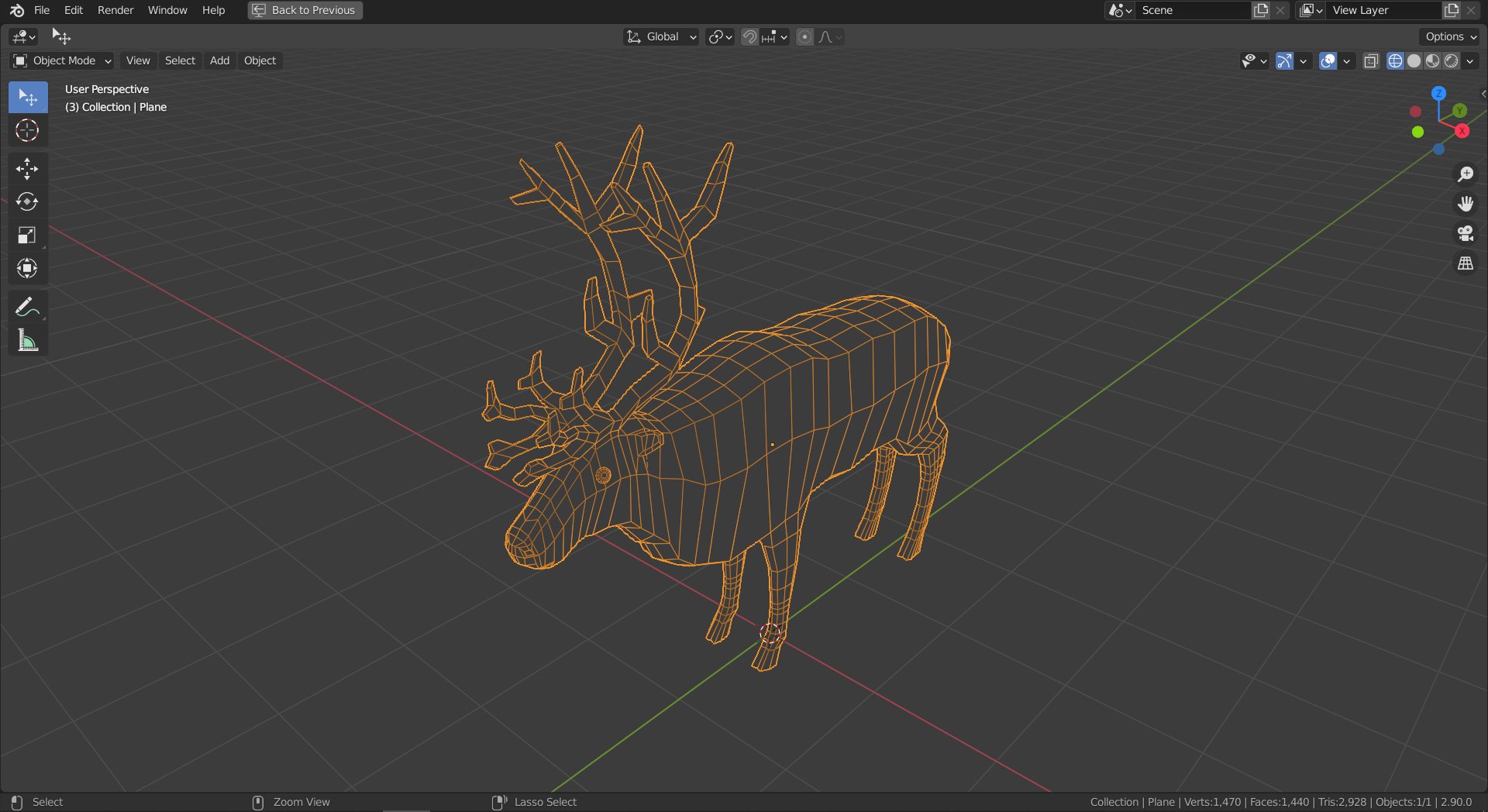
Task: Select the Move tool
Action: point(28,169)
